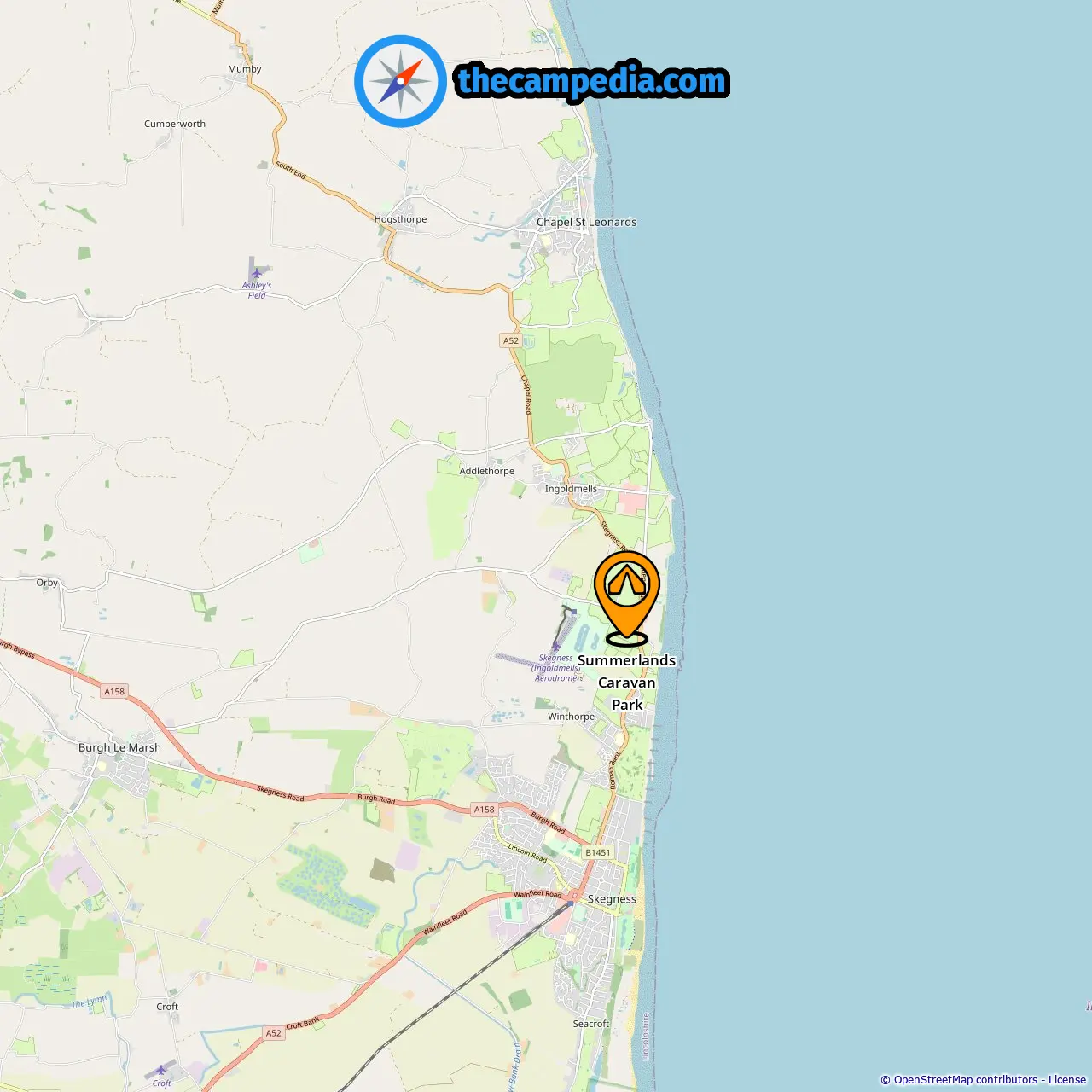Click the Mumby village label
Screen dimensions: 1092x1092
click(245, 69)
